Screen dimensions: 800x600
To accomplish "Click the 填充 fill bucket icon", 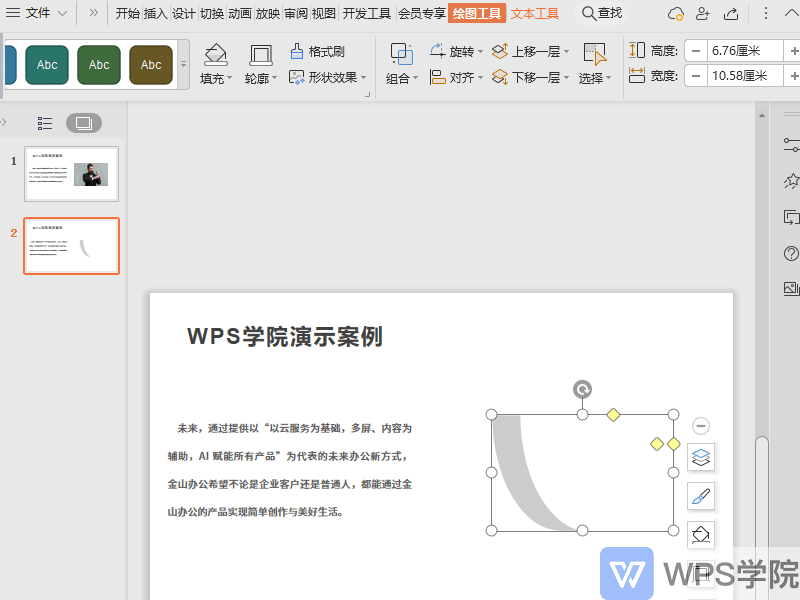I will [x=215, y=54].
